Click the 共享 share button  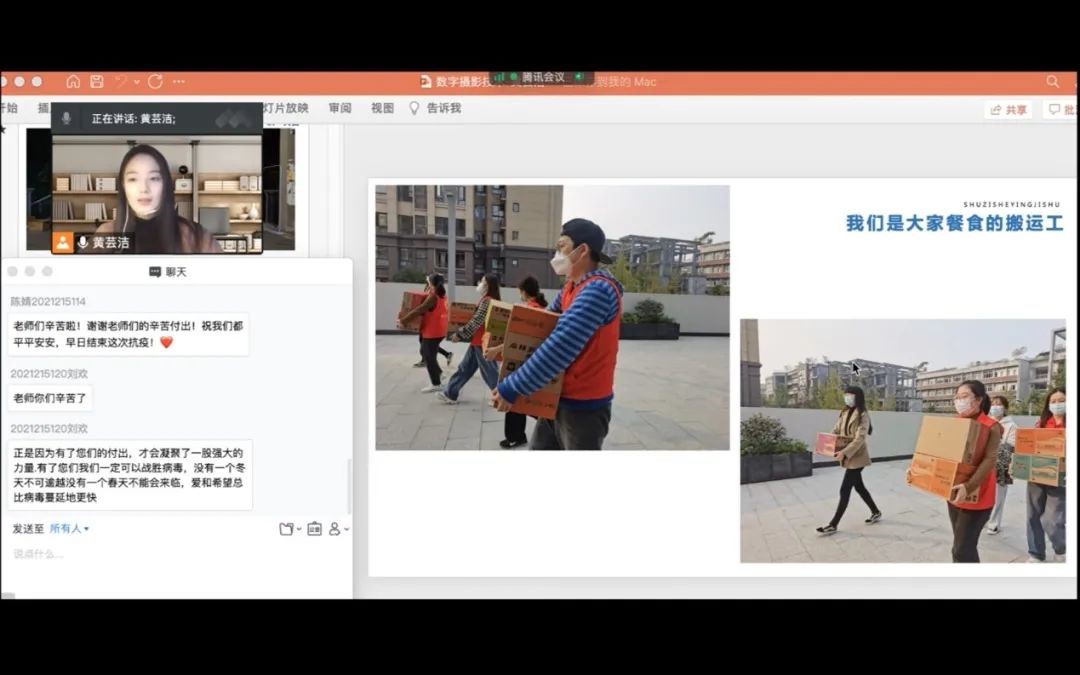coord(1008,110)
